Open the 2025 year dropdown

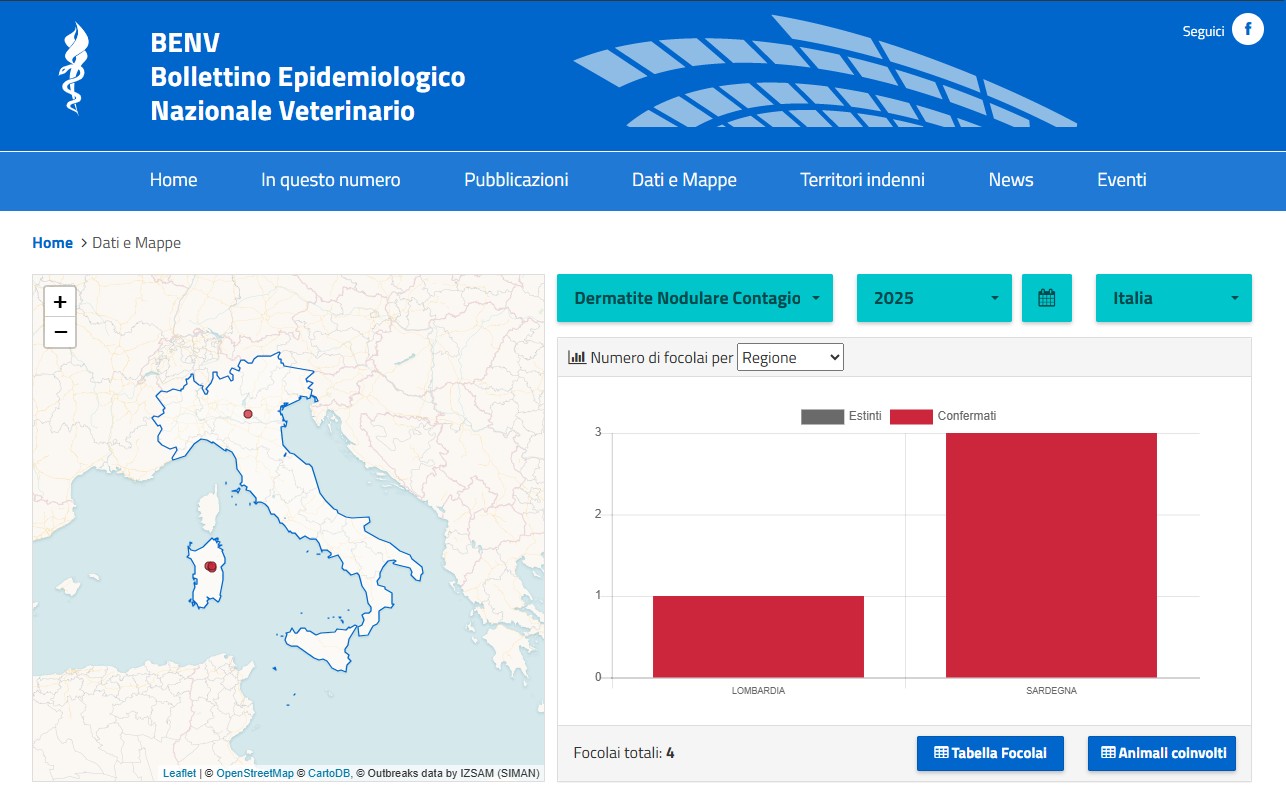pyautogui.click(x=934, y=298)
